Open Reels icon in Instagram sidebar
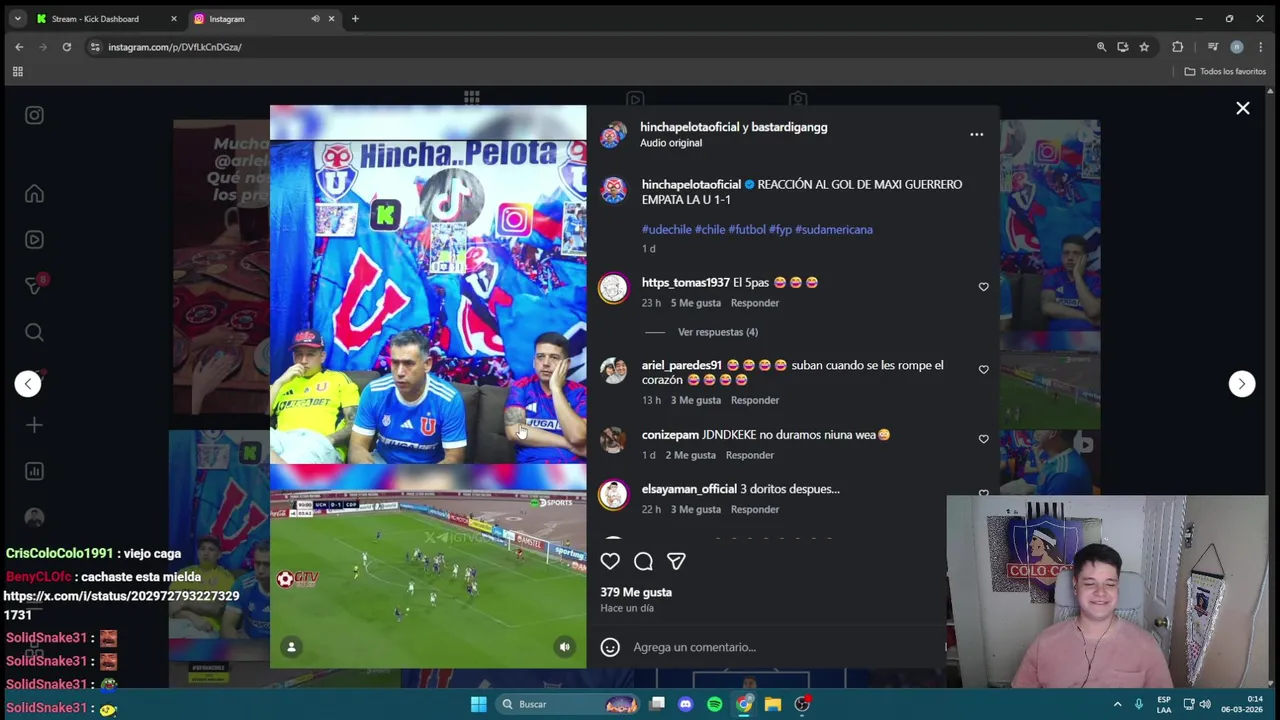The image size is (1280, 720). point(34,240)
